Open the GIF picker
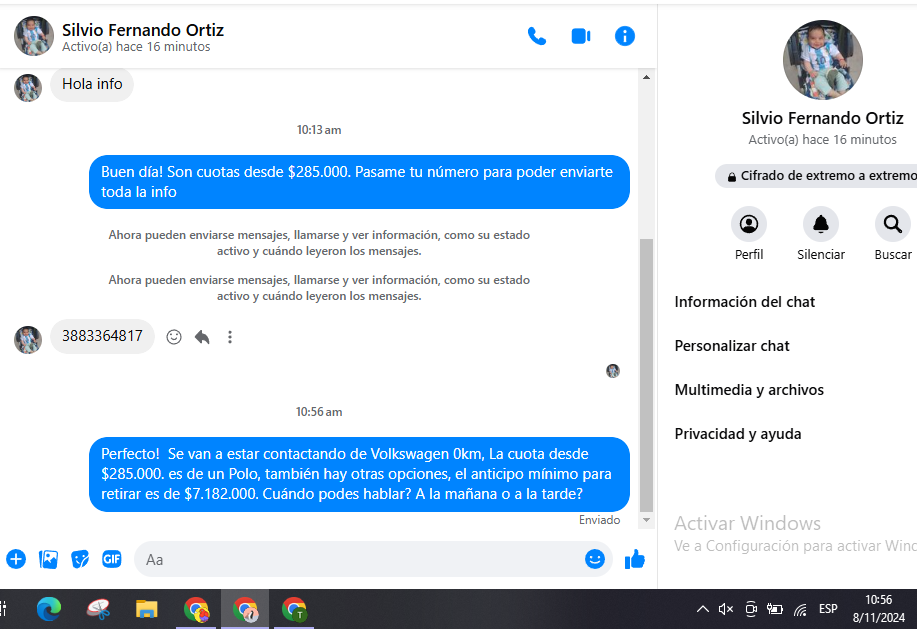 click(111, 559)
